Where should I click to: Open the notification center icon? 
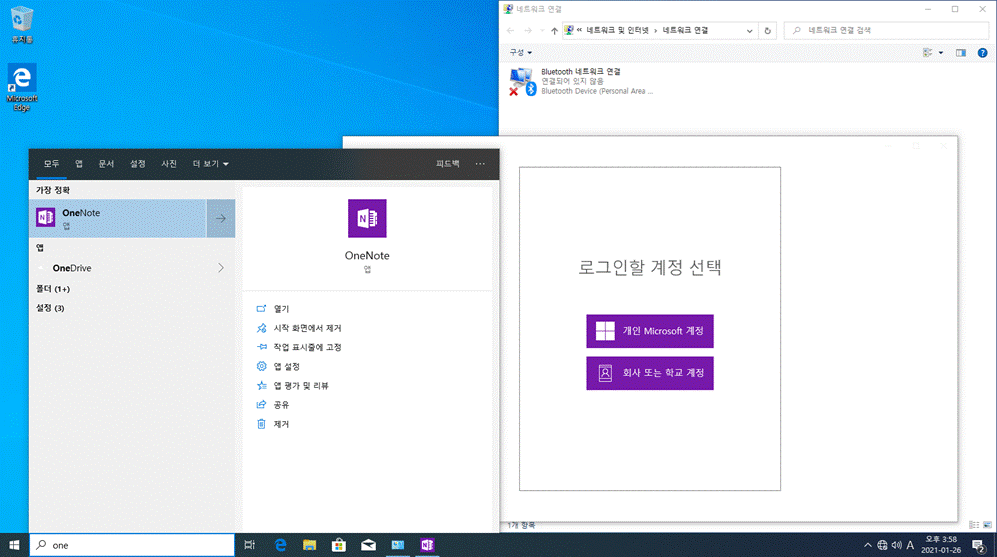(979, 545)
